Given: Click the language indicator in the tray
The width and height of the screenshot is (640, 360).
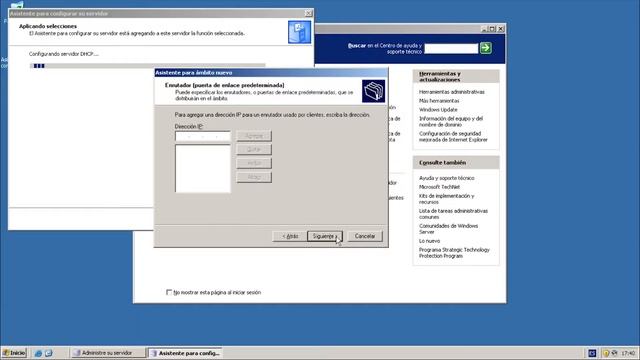Looking at the screenshot, I should pyautogui.click(x=592, y=353).
